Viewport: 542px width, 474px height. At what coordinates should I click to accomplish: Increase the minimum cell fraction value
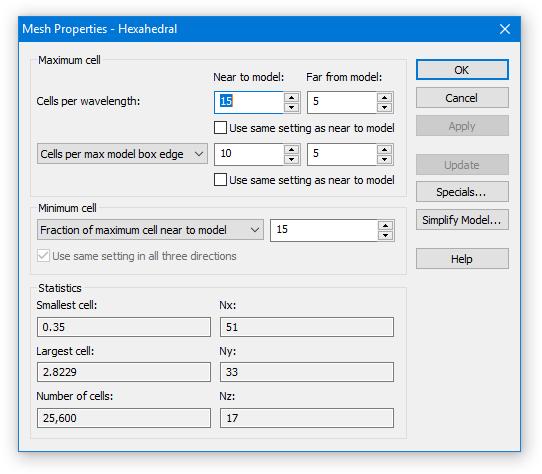[385, 225]
